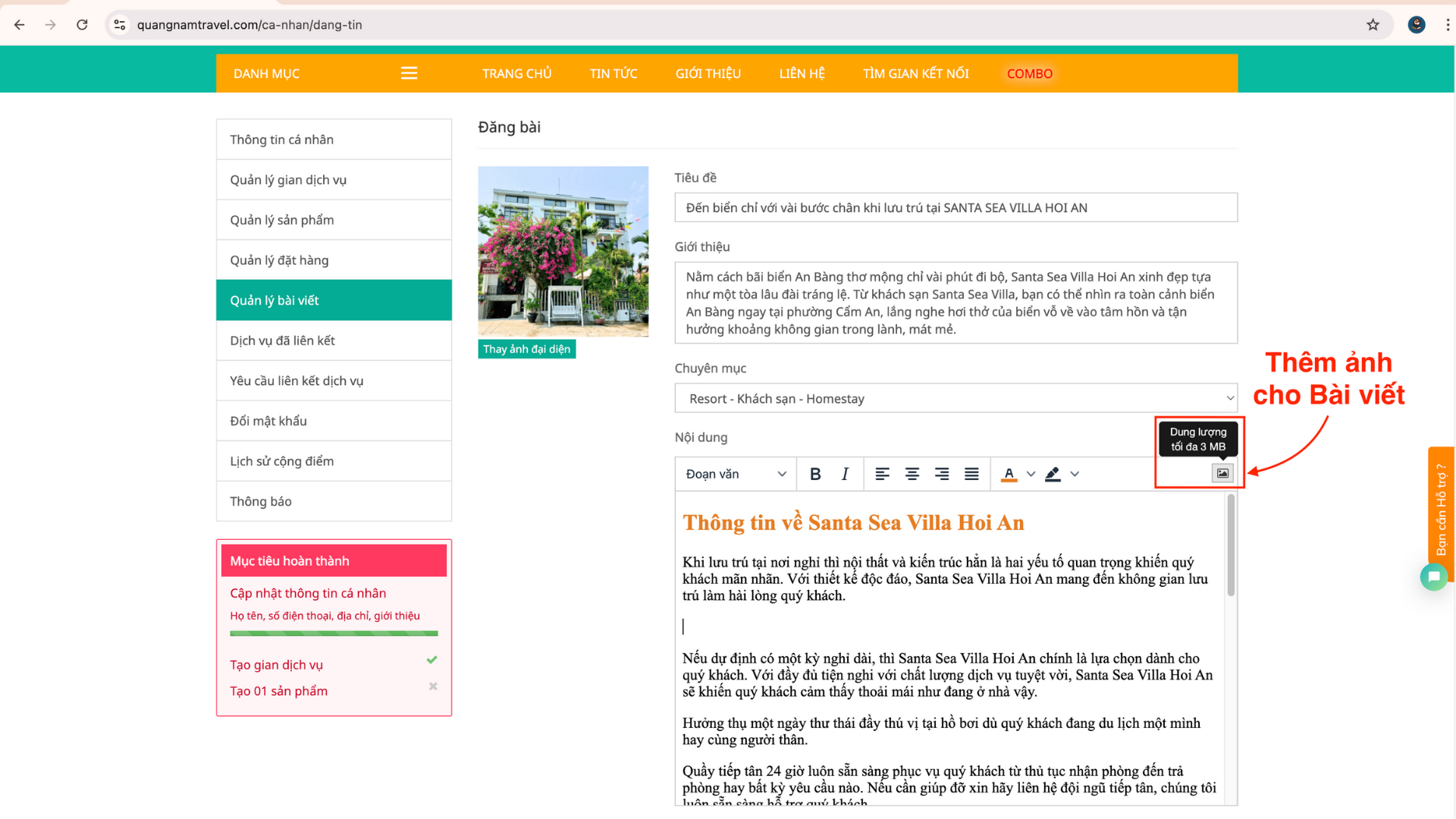
Task: Center align text in the editor
Action: coord(912,474)
